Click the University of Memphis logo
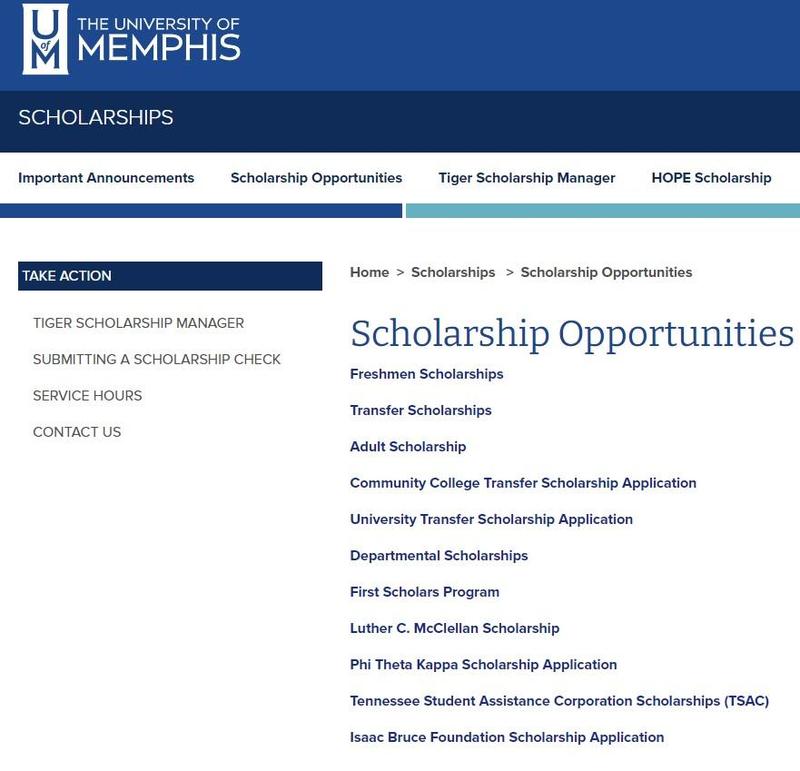The width and height of the screenshot is (800, 771). pyautogui.click(x=131, y=40)
